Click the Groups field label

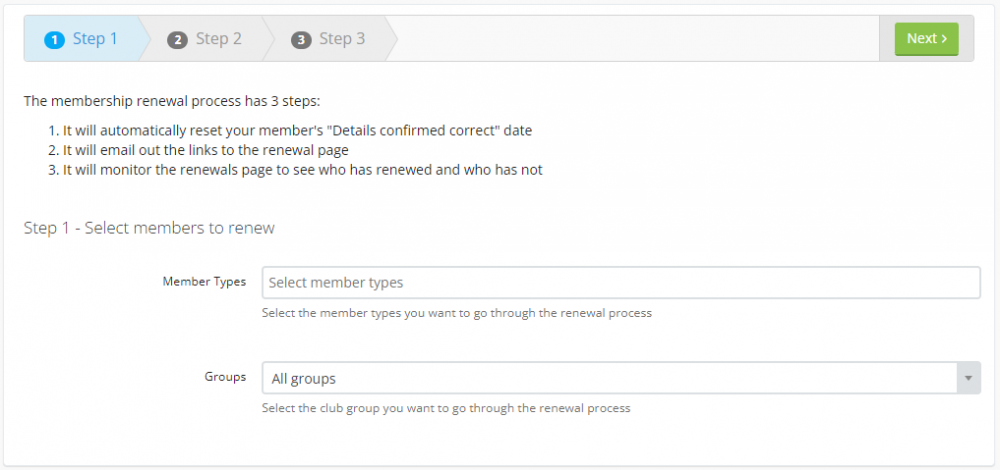click(x=225, y=377)
